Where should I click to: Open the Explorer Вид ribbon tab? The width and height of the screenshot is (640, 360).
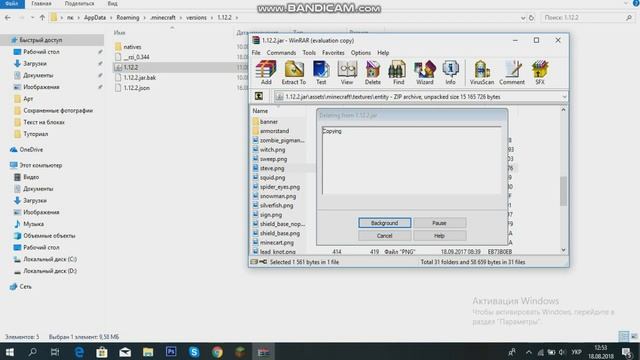tap(112, 4)
